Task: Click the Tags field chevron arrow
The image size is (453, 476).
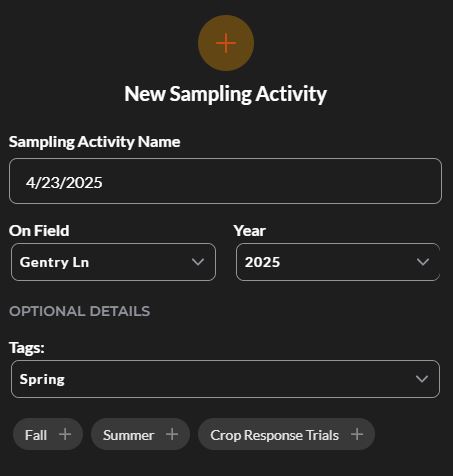Action: coord(422,379)
